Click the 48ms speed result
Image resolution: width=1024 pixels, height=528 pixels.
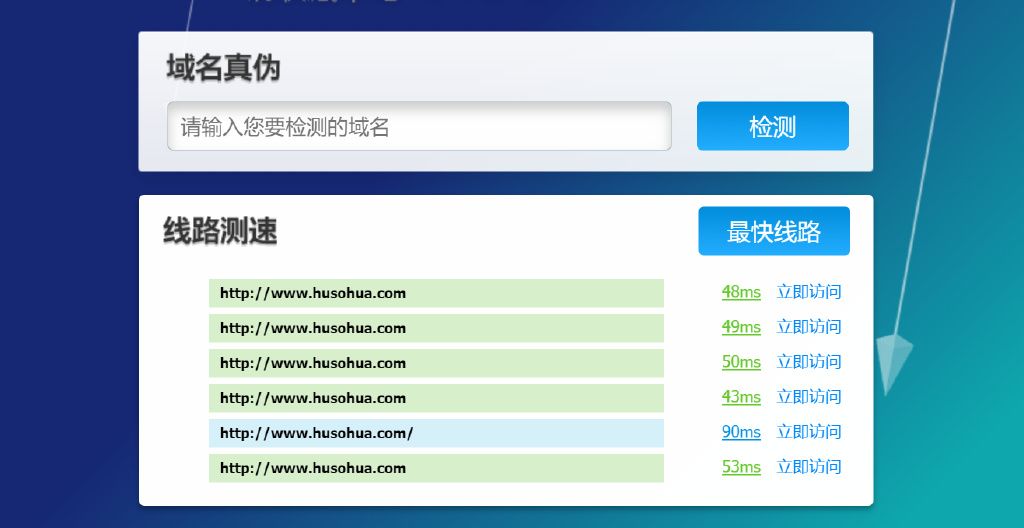(741, 292)
